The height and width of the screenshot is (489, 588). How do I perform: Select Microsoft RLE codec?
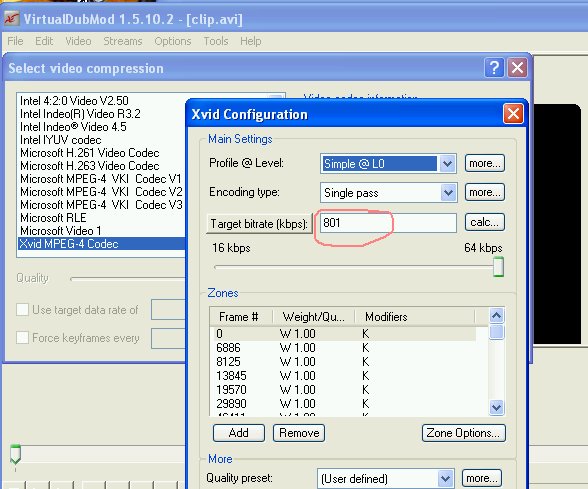(53, 218)
